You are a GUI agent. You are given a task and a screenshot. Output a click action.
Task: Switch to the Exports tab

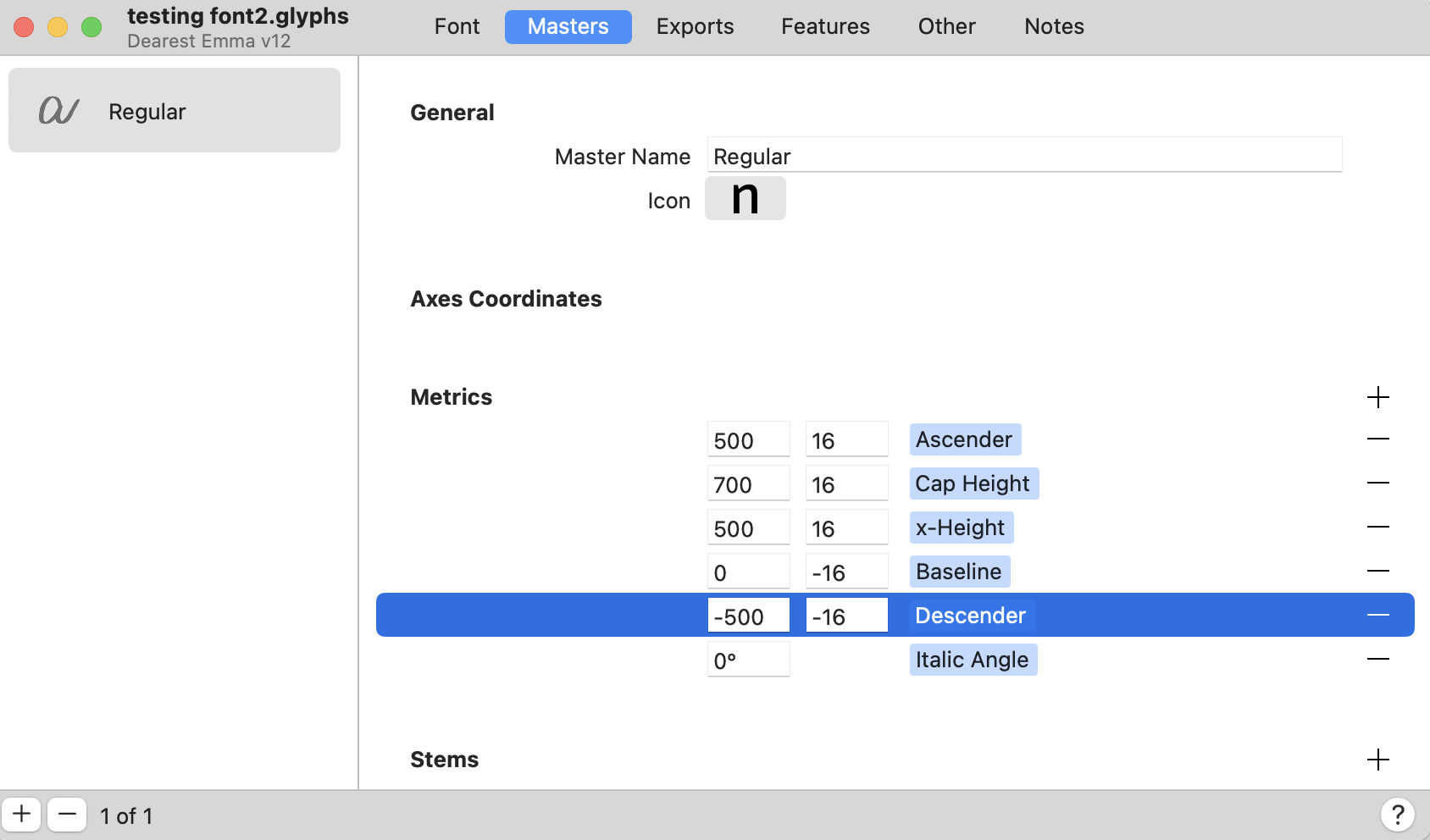pyautogui.click(x=695, y=26)
